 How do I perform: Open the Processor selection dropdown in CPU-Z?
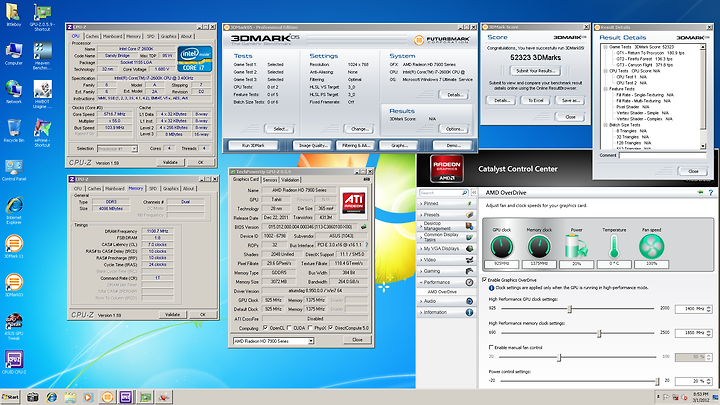point(117,149)
